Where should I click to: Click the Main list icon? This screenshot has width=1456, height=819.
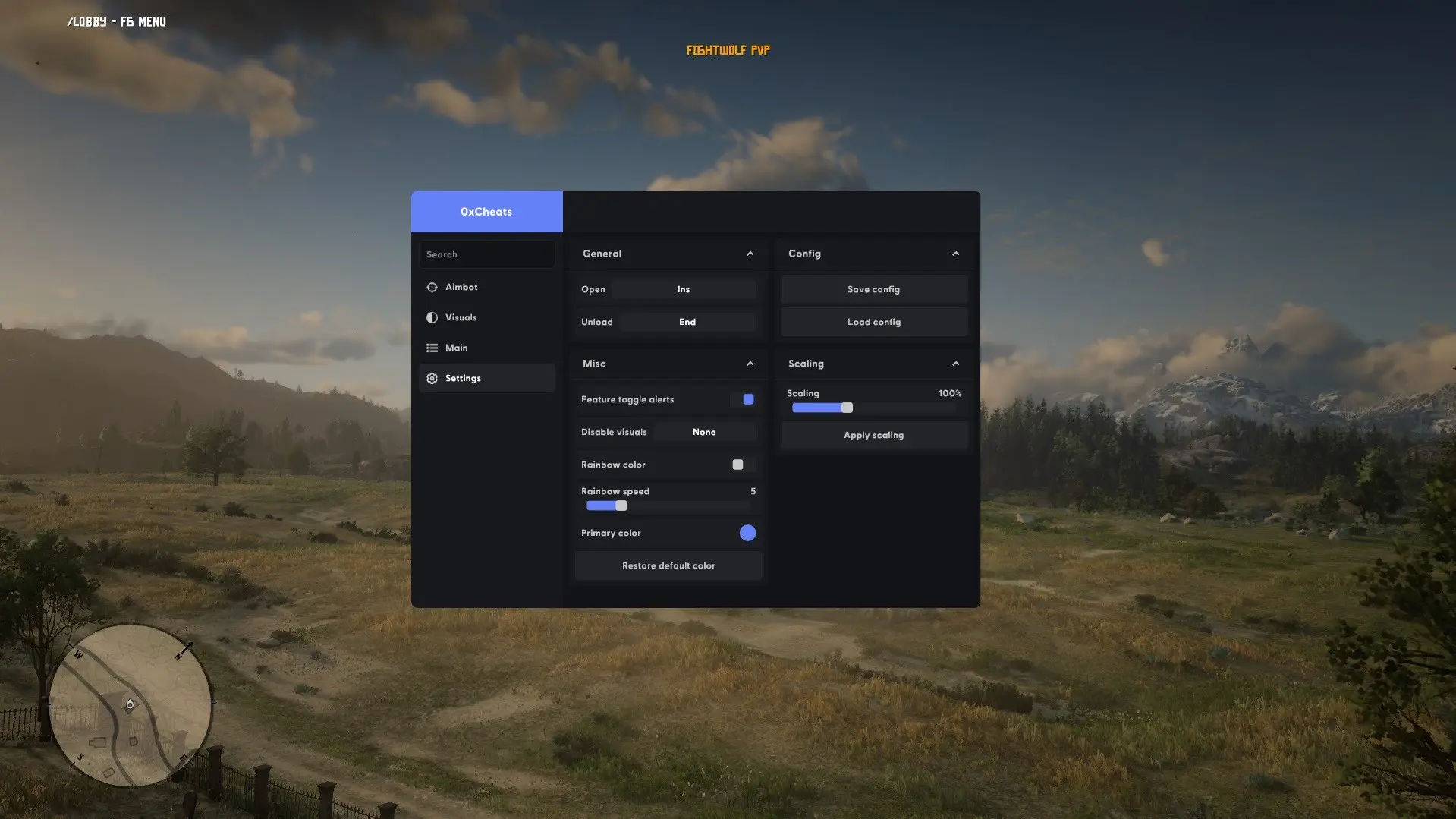[x=432, y=348]
